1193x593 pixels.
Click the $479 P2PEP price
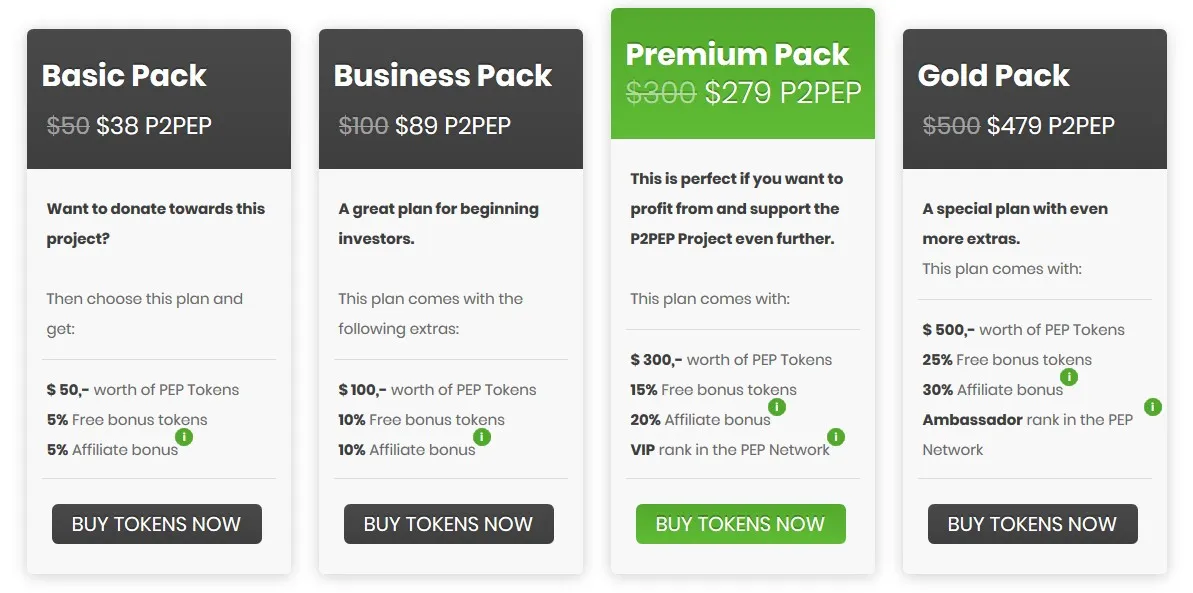pos(1051,126)
